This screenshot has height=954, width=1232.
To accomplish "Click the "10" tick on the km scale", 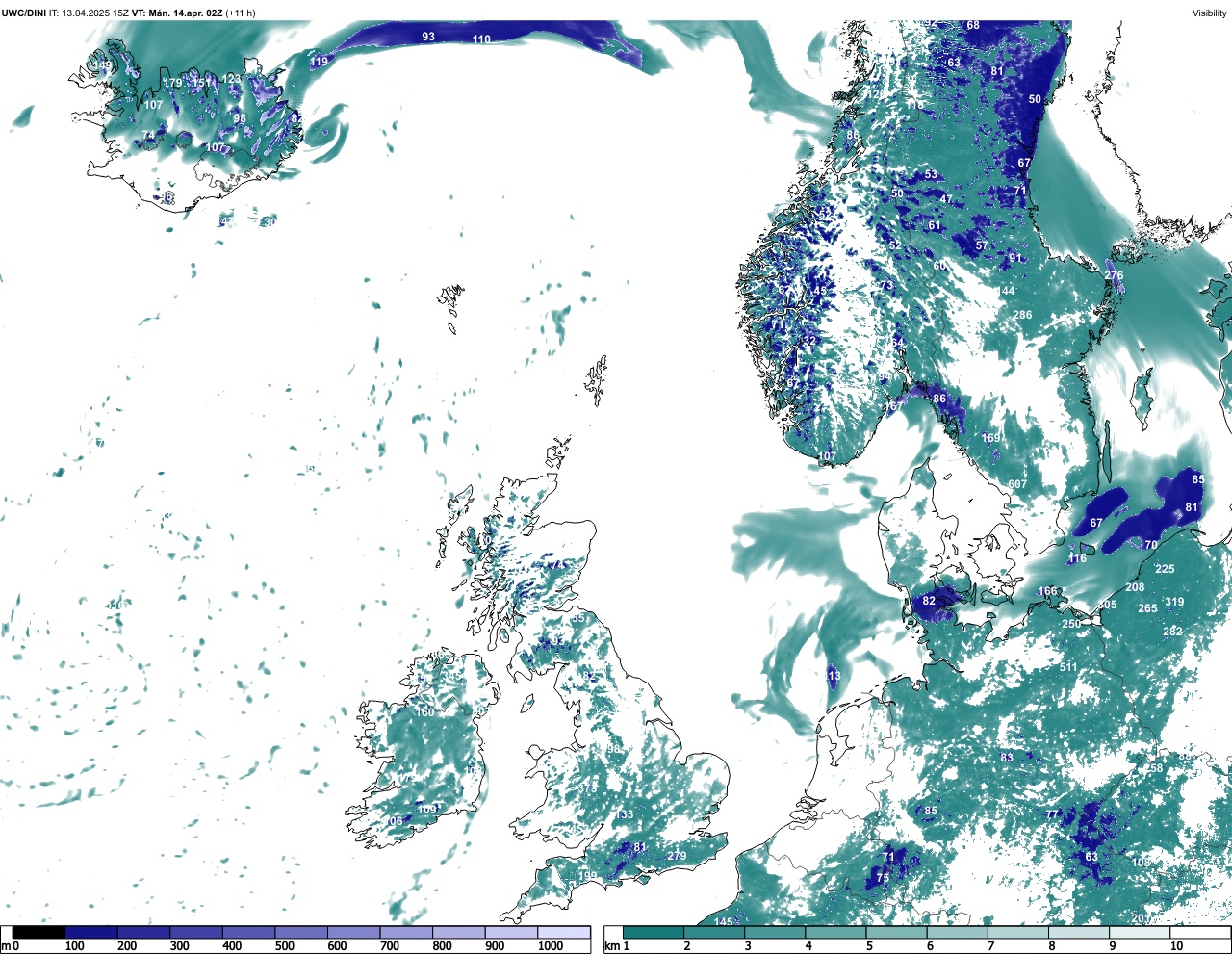I will tap(1176, 947).
